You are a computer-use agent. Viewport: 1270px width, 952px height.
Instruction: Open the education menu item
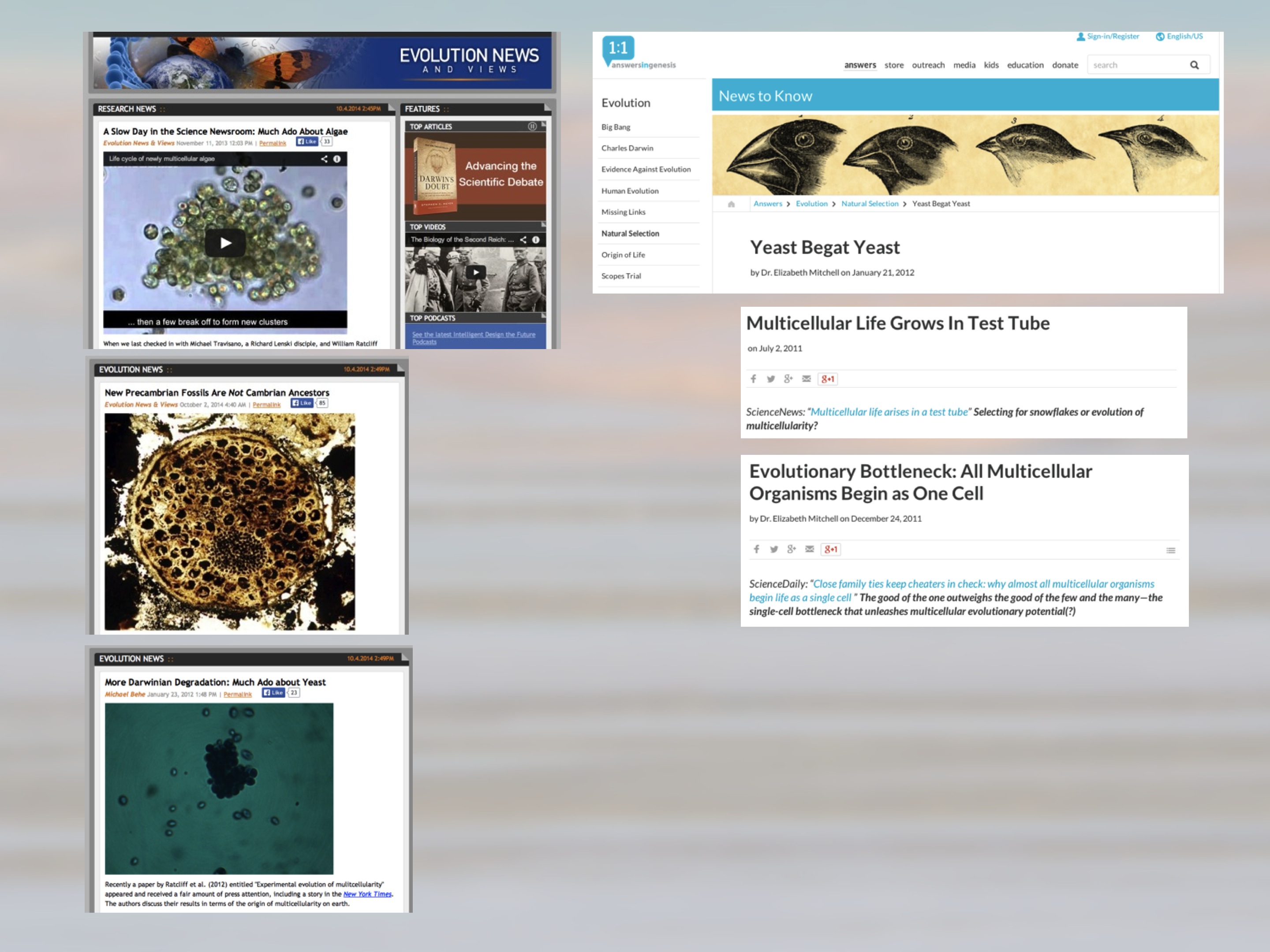pyautogui.click(x=1025, y=65)
